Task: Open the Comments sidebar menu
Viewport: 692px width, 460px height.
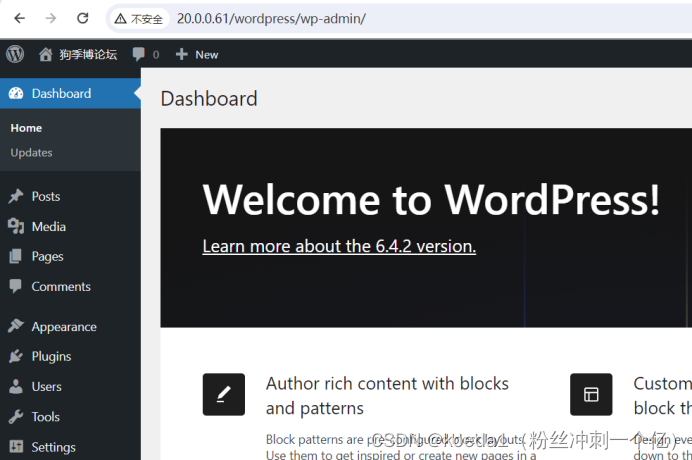Action: (61, 287)
